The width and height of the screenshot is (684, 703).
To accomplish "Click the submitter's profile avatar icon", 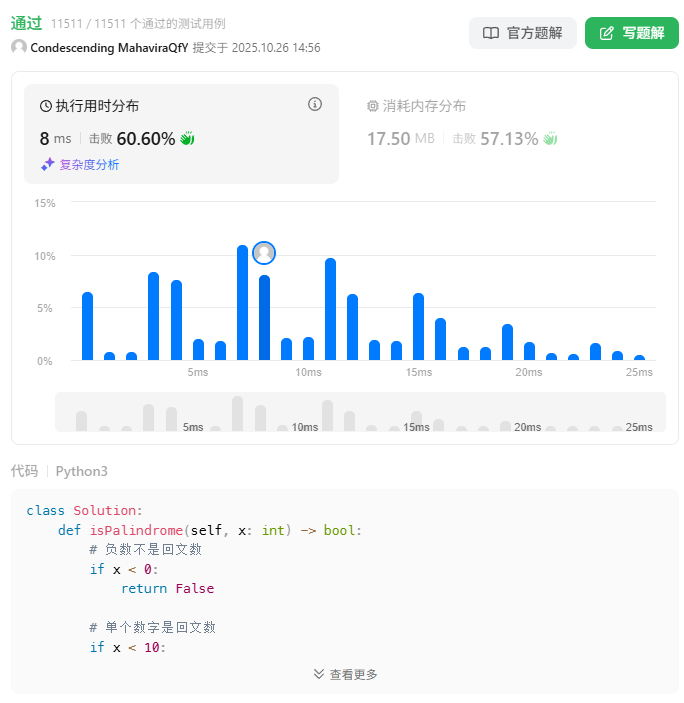I will pyautogui.click(x=19, y=47).
